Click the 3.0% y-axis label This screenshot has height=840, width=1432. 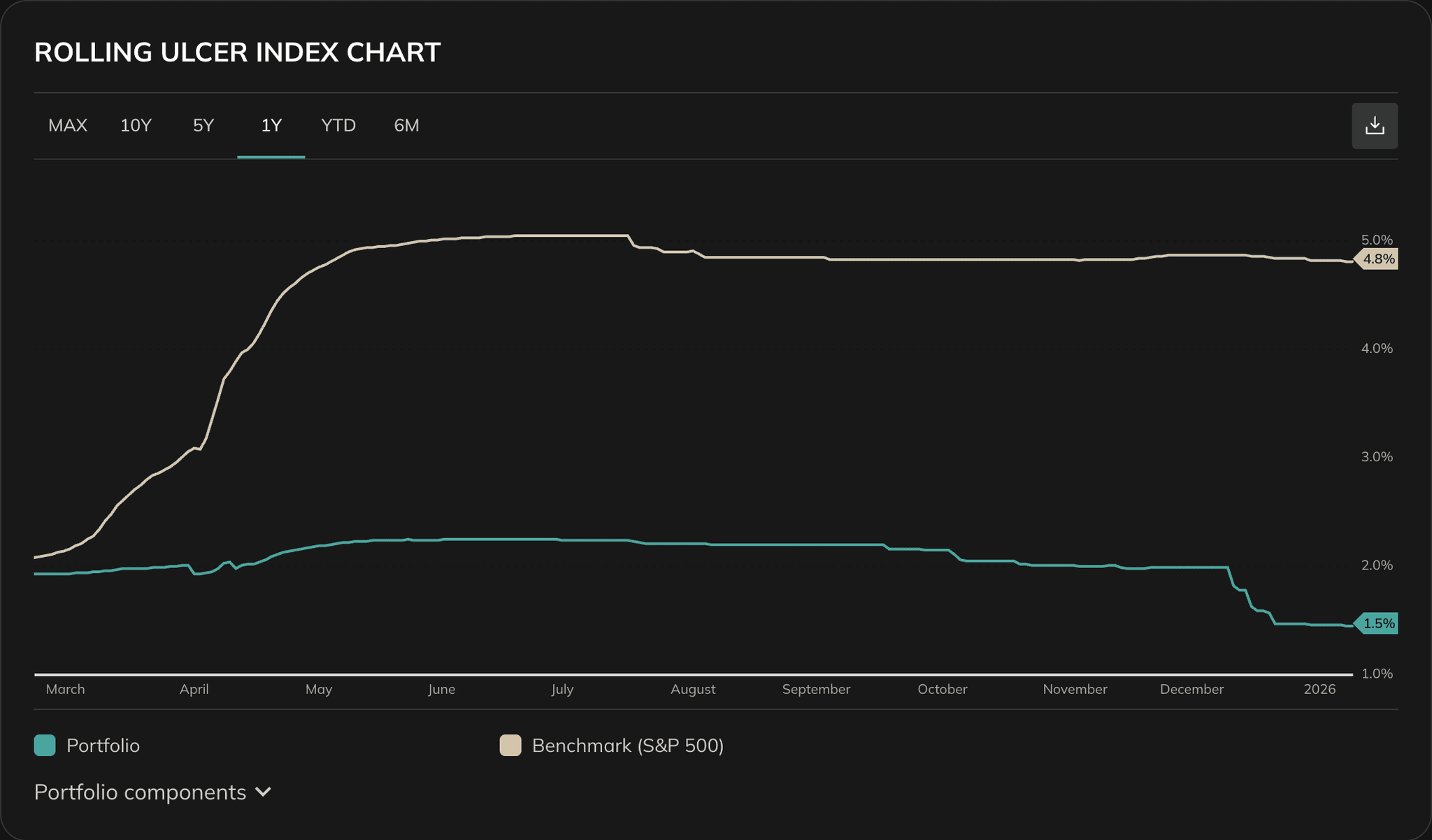1377,457
